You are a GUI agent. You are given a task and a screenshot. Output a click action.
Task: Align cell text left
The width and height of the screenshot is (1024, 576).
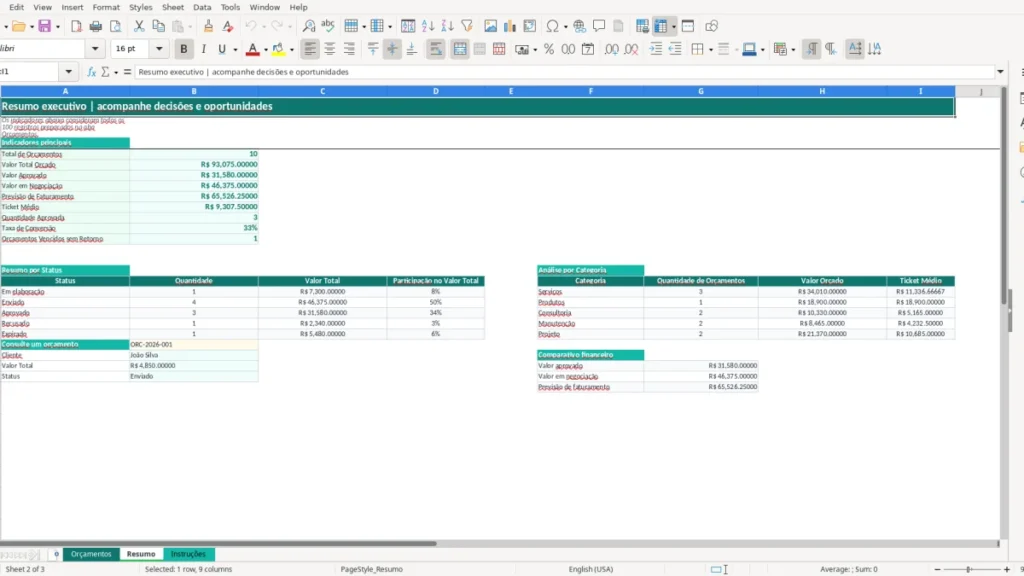click(310, 49)
